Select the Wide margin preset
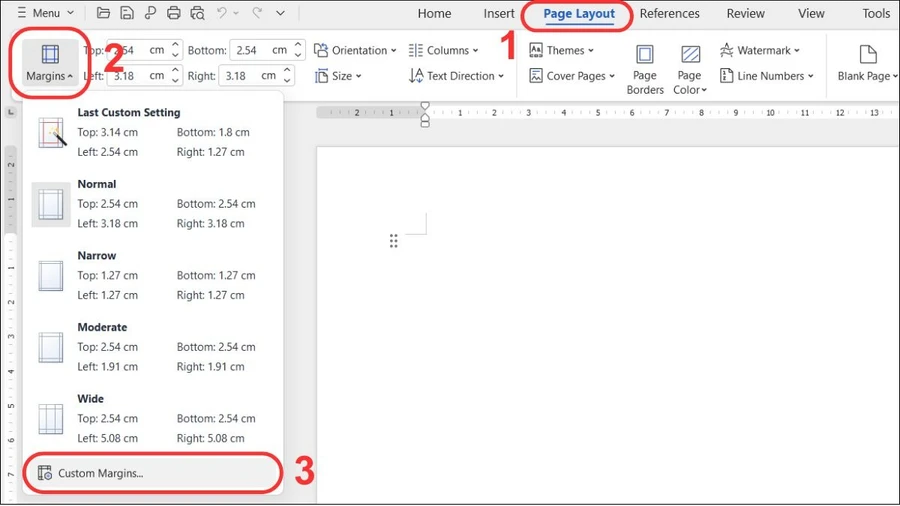This screenshot has height=506, width=900. 153,419
